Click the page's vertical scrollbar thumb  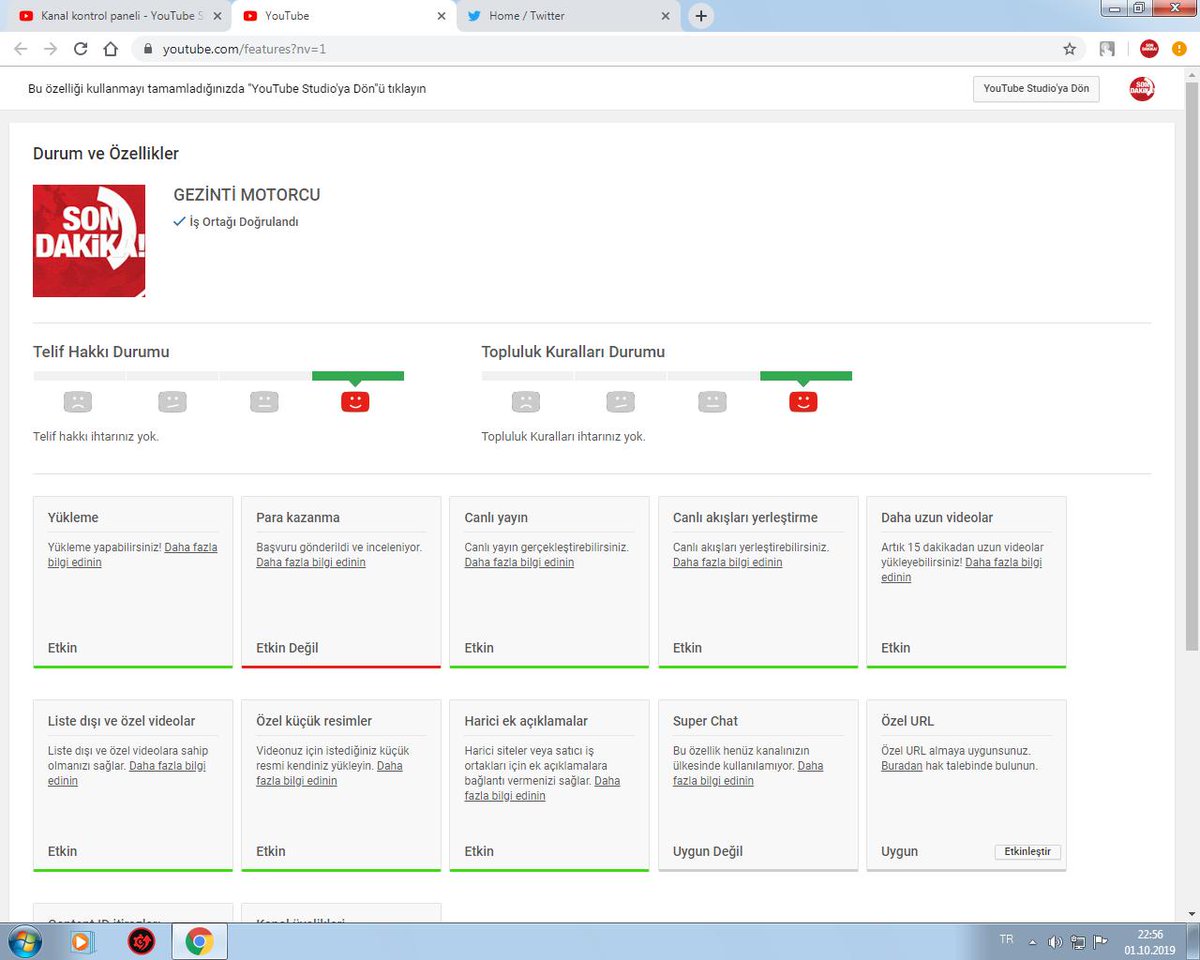pos(1191,365)
